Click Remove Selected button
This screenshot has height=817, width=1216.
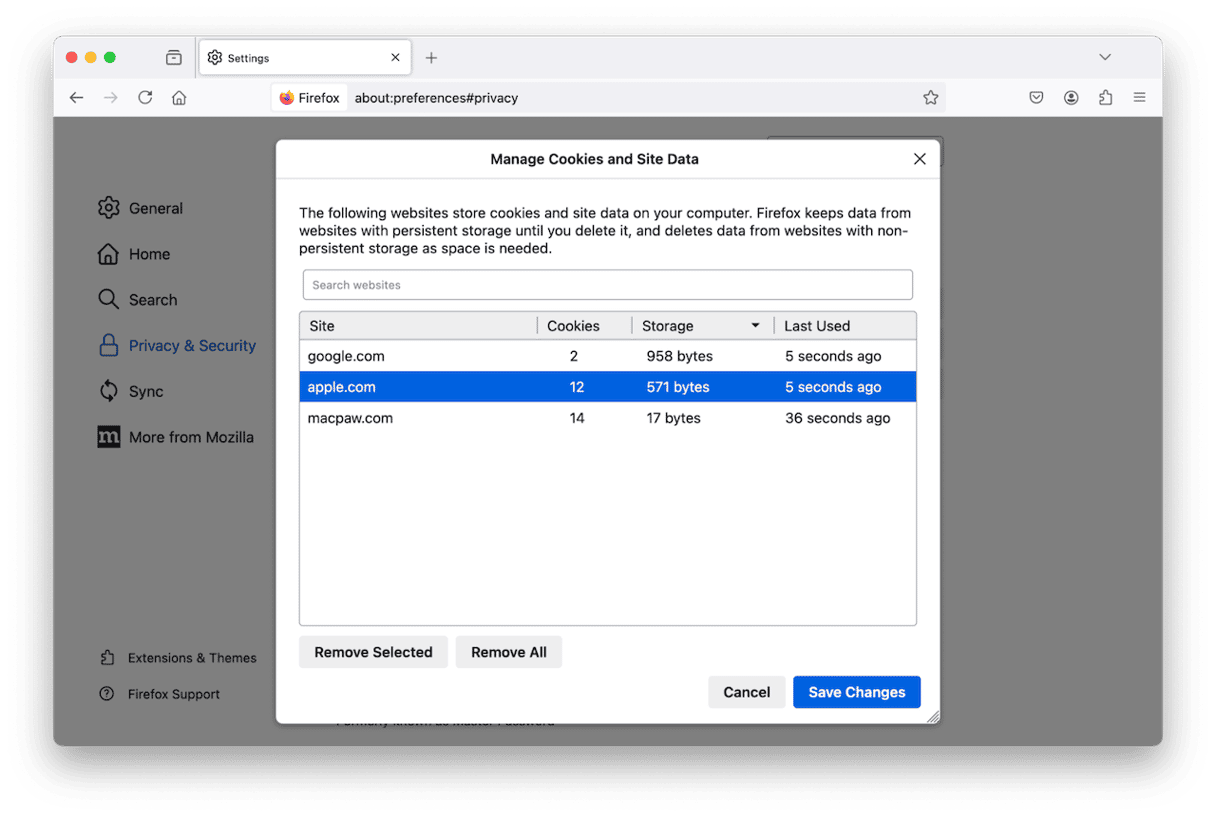pos(374,652)
